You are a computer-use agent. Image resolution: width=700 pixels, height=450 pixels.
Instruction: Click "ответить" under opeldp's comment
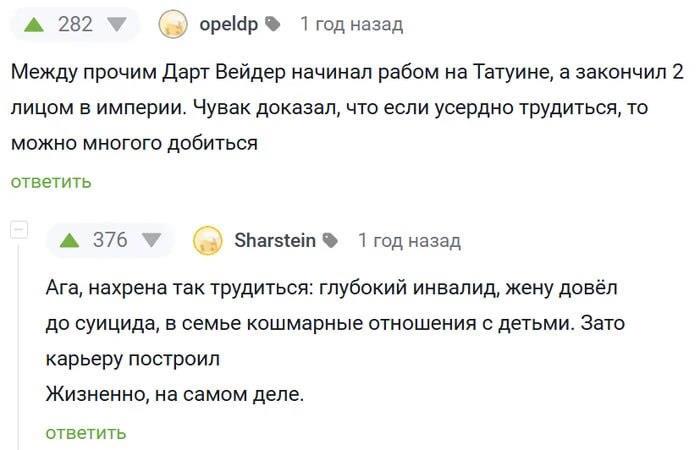coord(51,181)
